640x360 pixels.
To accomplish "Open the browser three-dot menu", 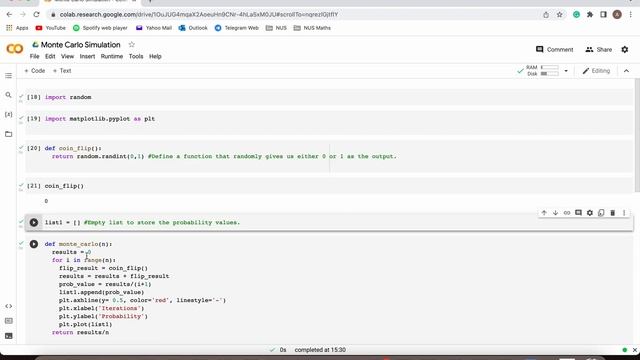I will click(631, 14).
